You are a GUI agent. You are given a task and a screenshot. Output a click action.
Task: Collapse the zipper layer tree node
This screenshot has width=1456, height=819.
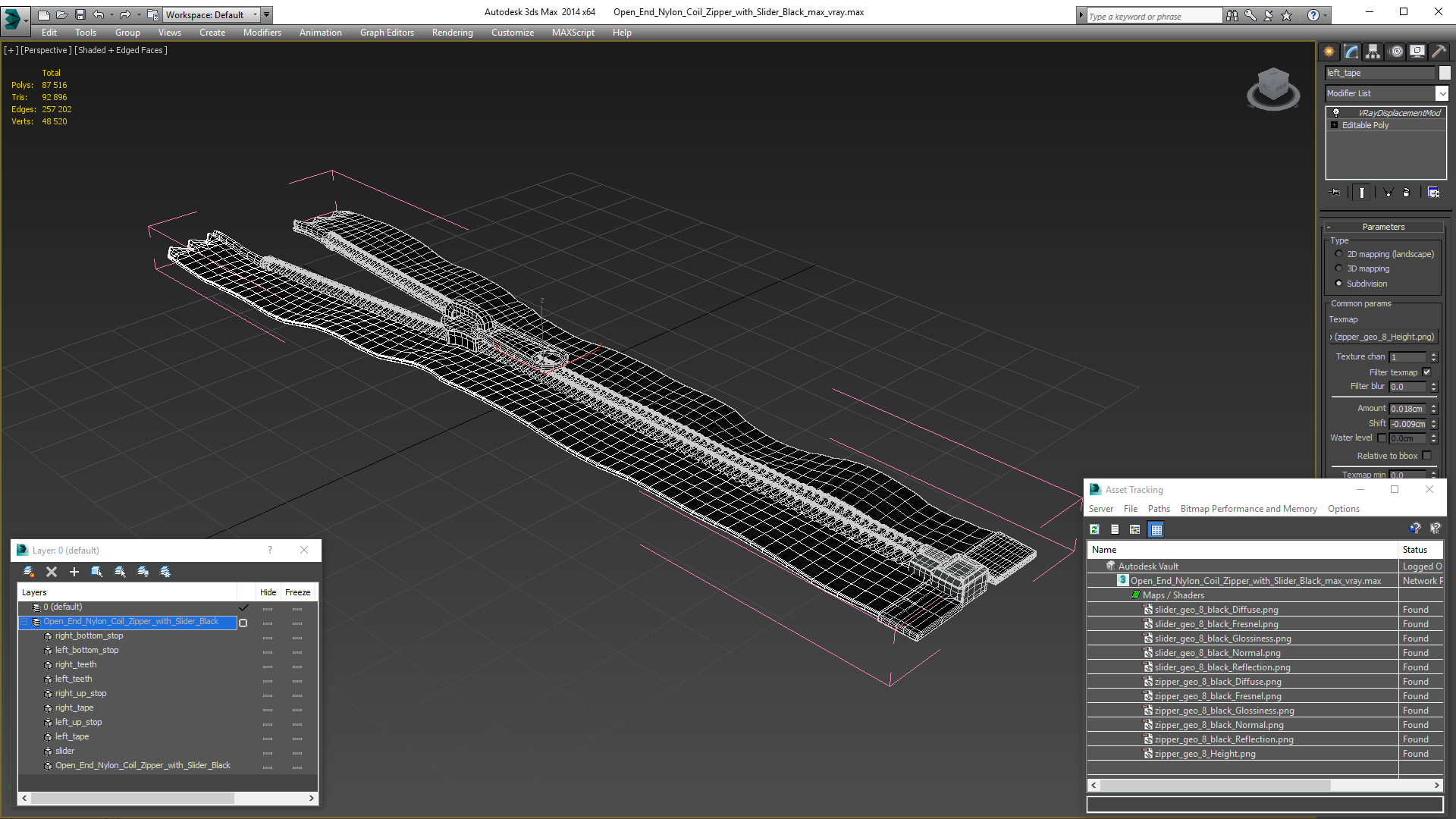(24, 622)
